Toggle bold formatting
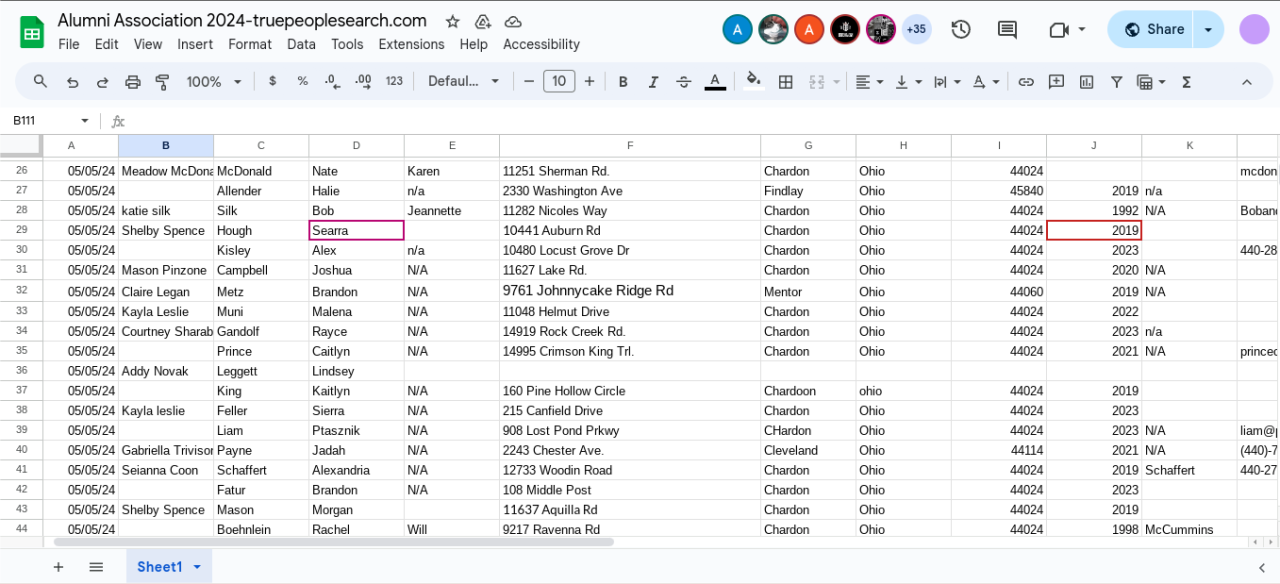This screenshot has width=1280, height=584. click(x=623, y=82)
